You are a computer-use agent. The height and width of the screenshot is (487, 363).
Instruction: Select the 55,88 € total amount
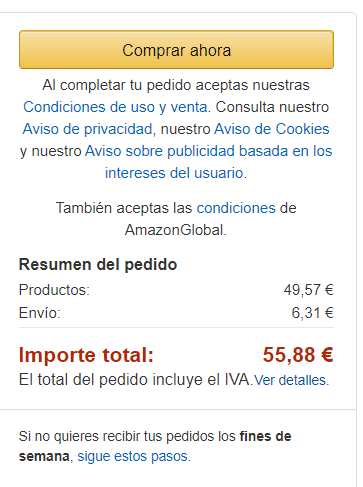click(x=298, y=355)
